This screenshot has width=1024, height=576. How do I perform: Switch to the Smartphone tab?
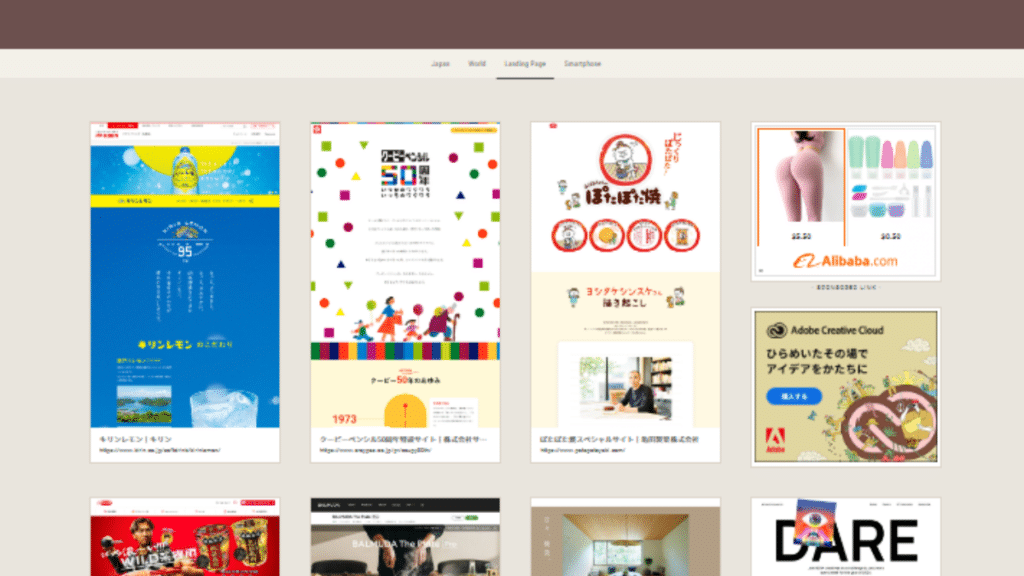coord(582,64)
